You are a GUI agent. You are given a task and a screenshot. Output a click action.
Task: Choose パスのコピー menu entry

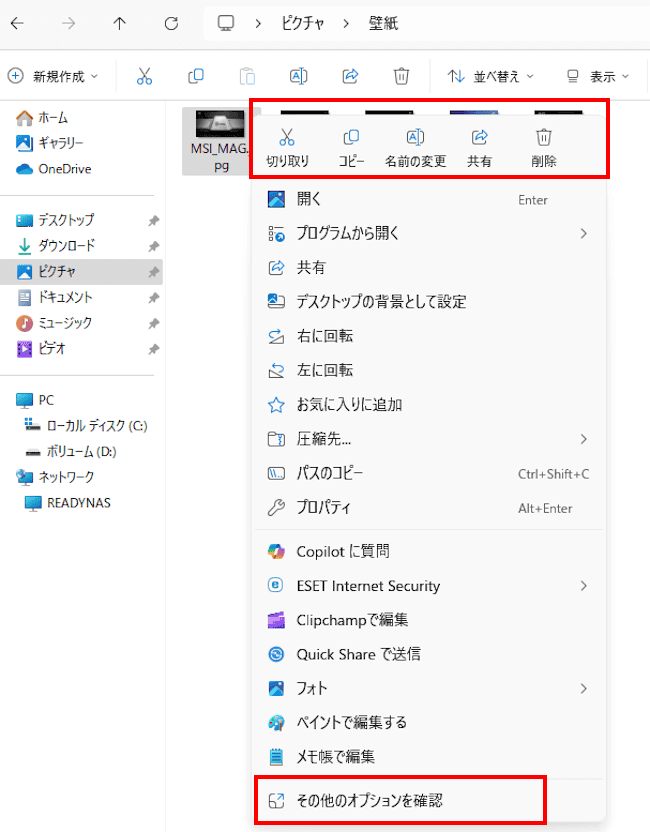429,473
